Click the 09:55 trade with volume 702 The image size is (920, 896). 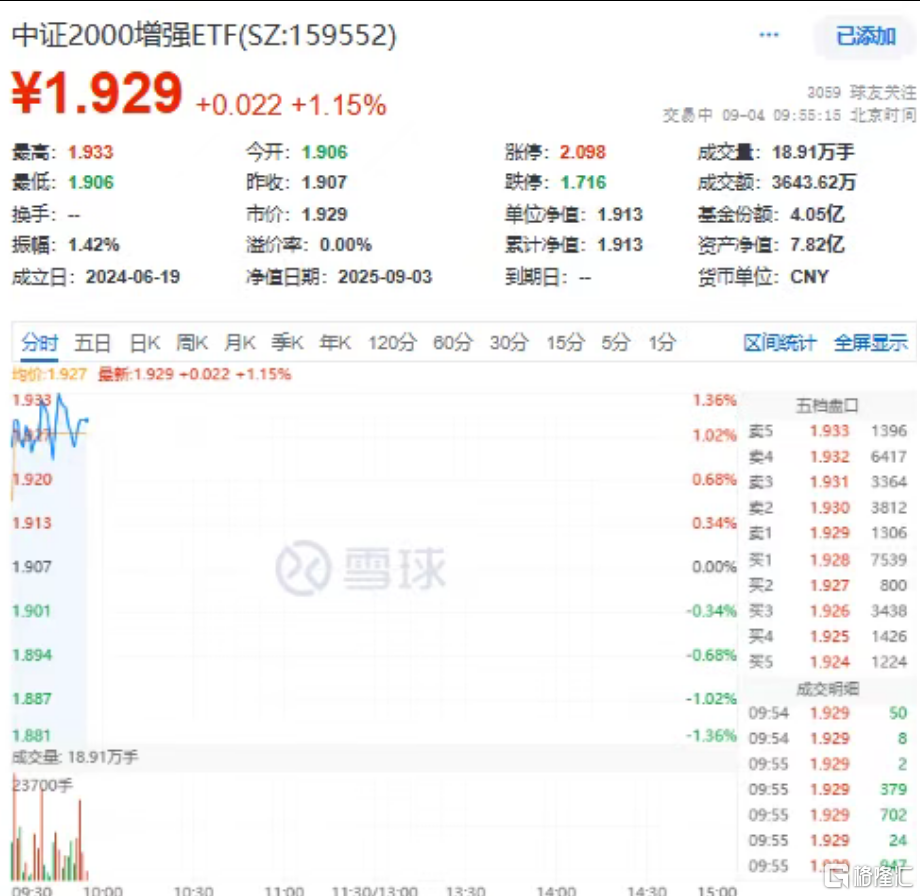[x=827, y=815]
